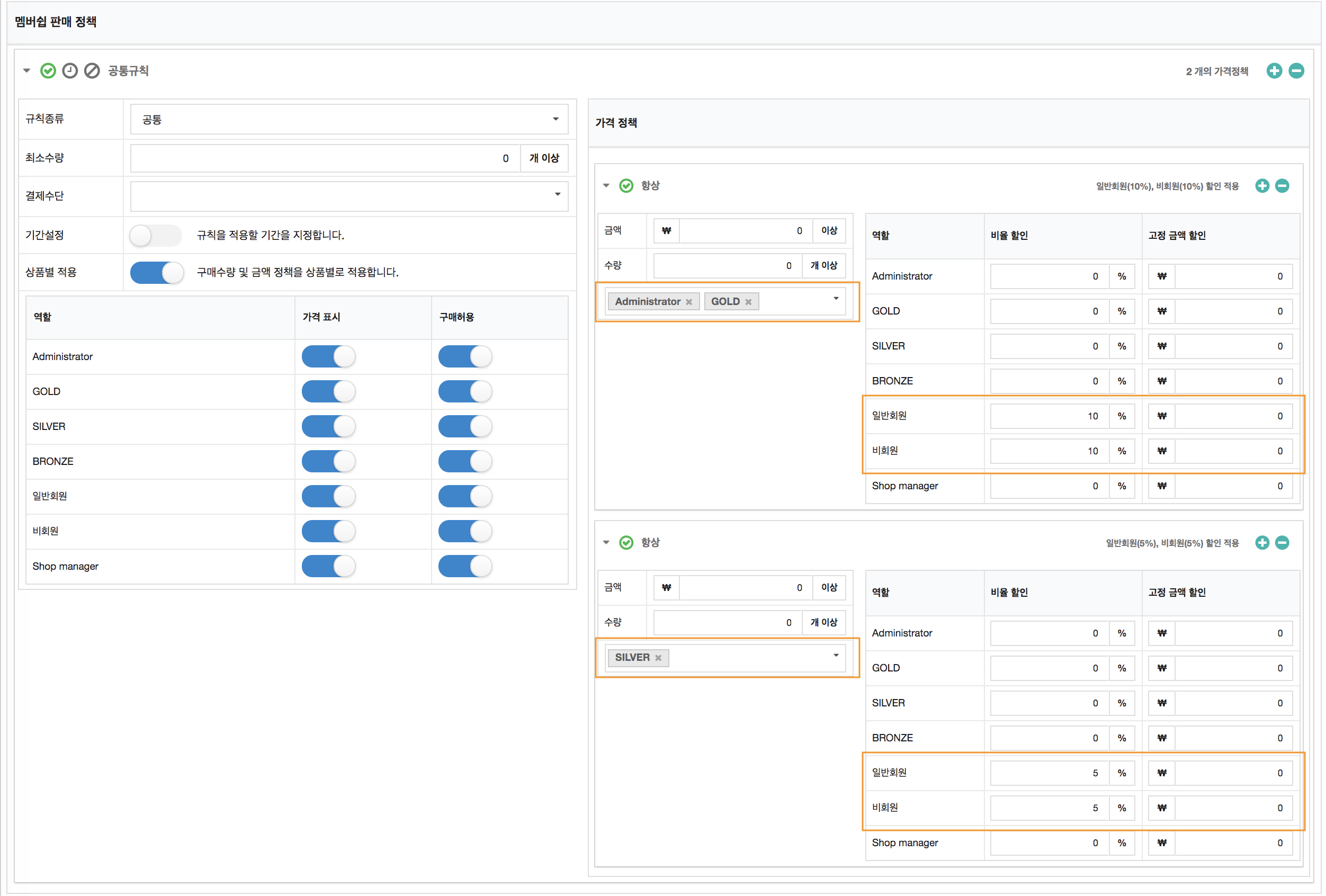
Task: Toggle 가격 표시 for 비회원
Action: (x=329, y=531)
